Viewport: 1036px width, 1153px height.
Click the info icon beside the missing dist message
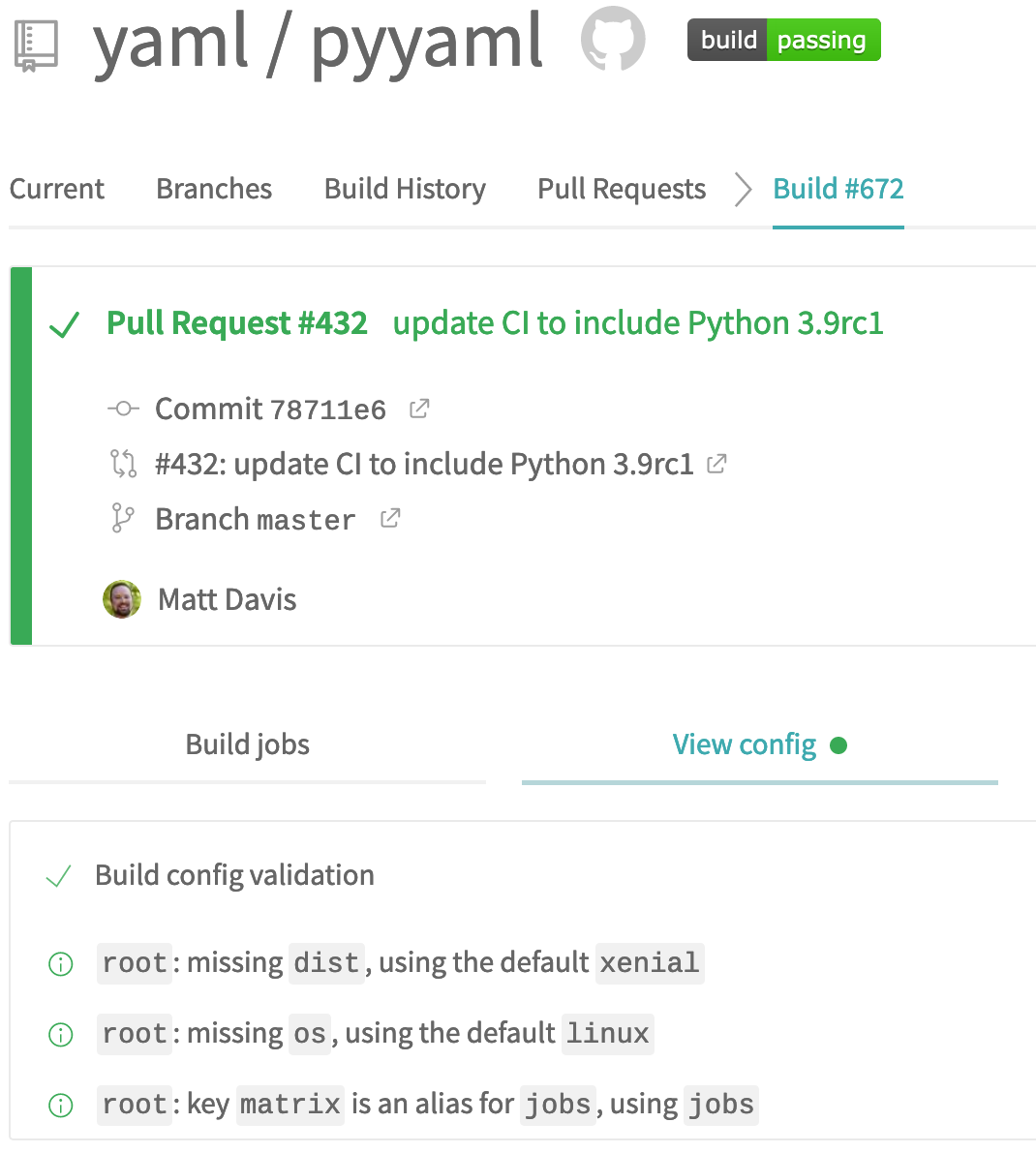coord(60,963)
